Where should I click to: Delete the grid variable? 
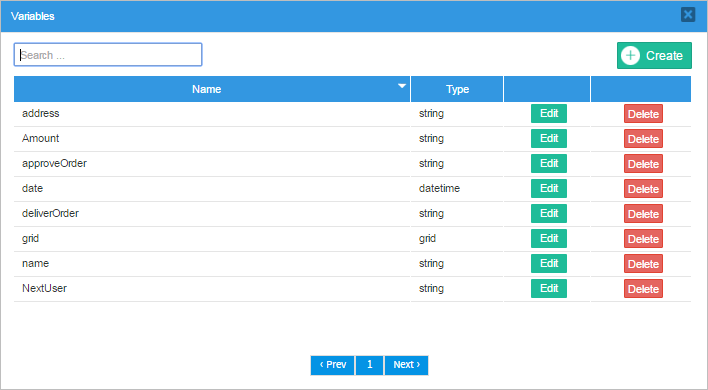point(643,238)
